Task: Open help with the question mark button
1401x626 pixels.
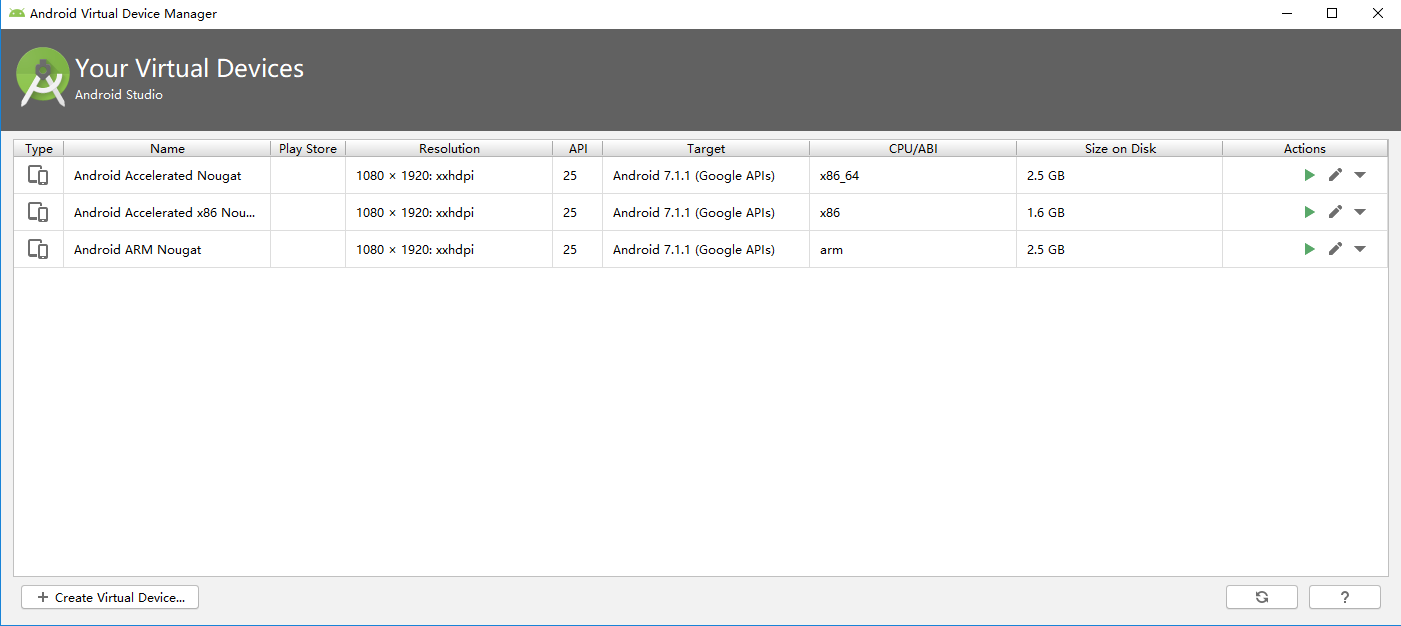Action: click(x=1345, y=597)
